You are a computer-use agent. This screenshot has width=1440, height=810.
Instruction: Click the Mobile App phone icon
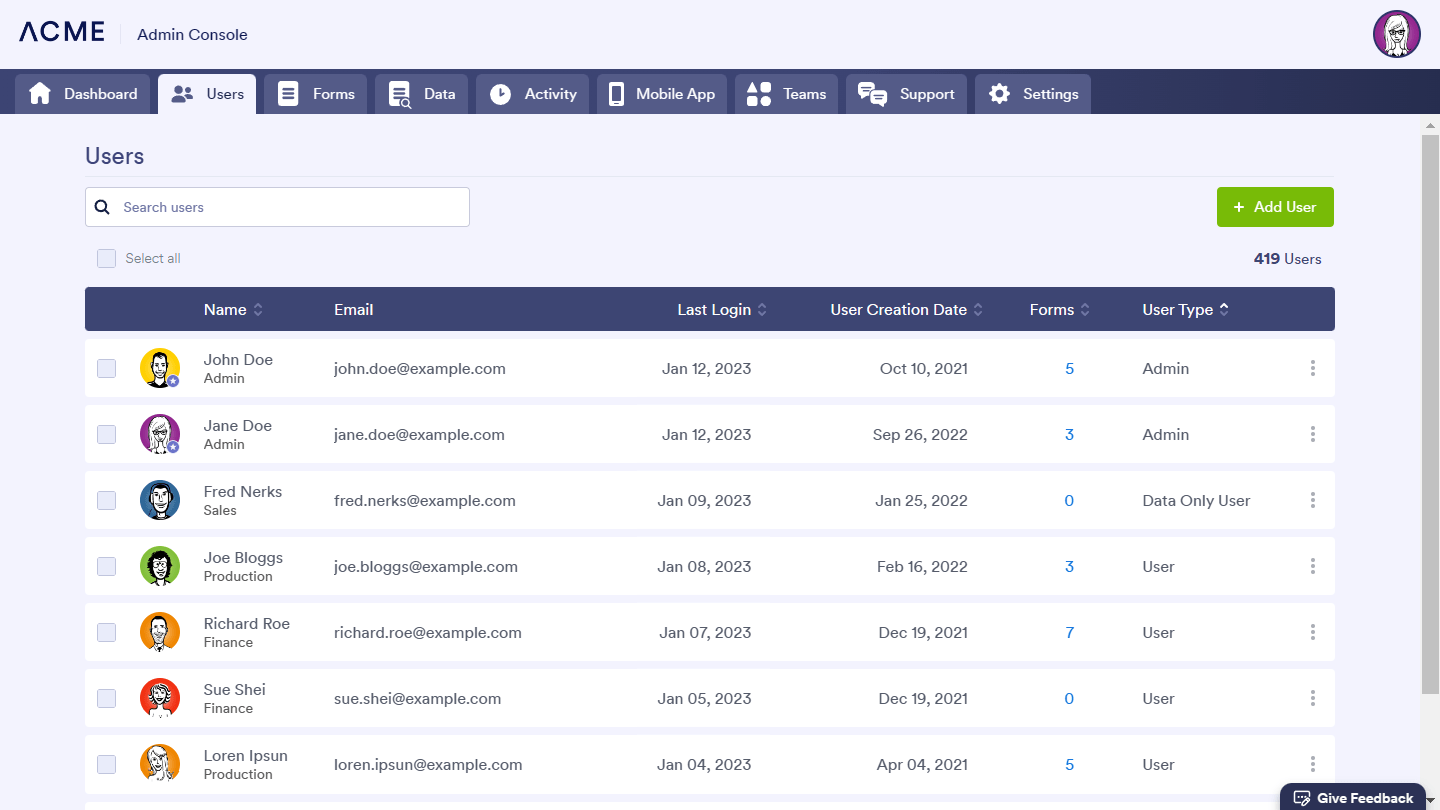pyautogui.click(x=616, y=94)
